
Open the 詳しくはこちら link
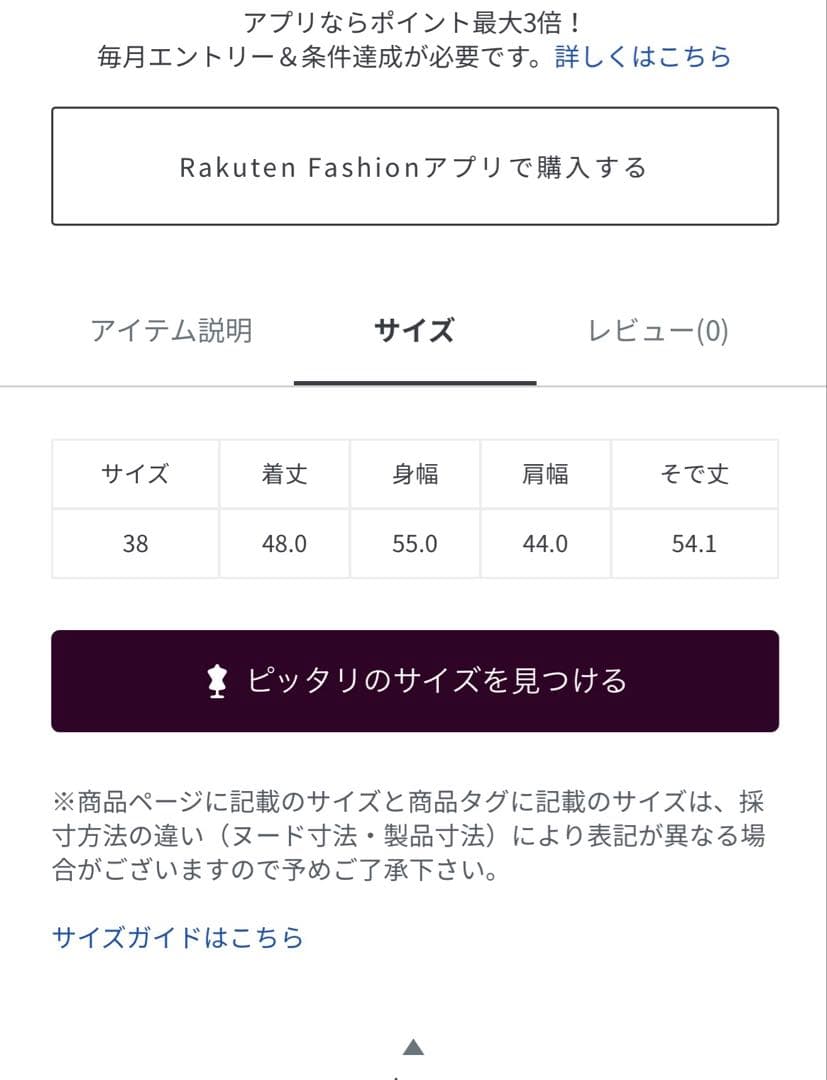(639, 58)
